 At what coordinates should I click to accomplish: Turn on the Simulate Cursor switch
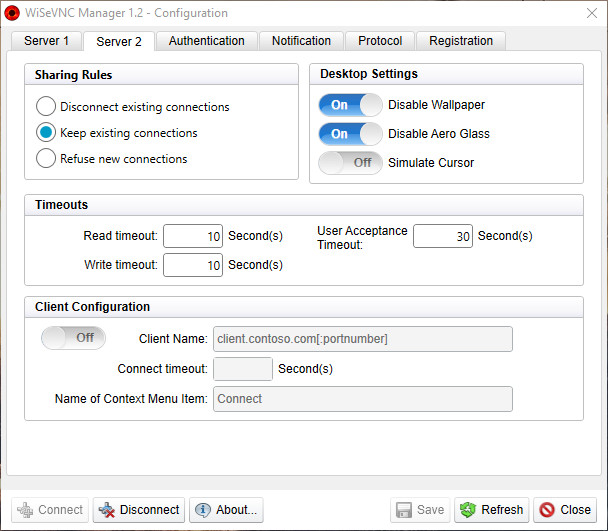pyautogui.click(x=350, y=163)
